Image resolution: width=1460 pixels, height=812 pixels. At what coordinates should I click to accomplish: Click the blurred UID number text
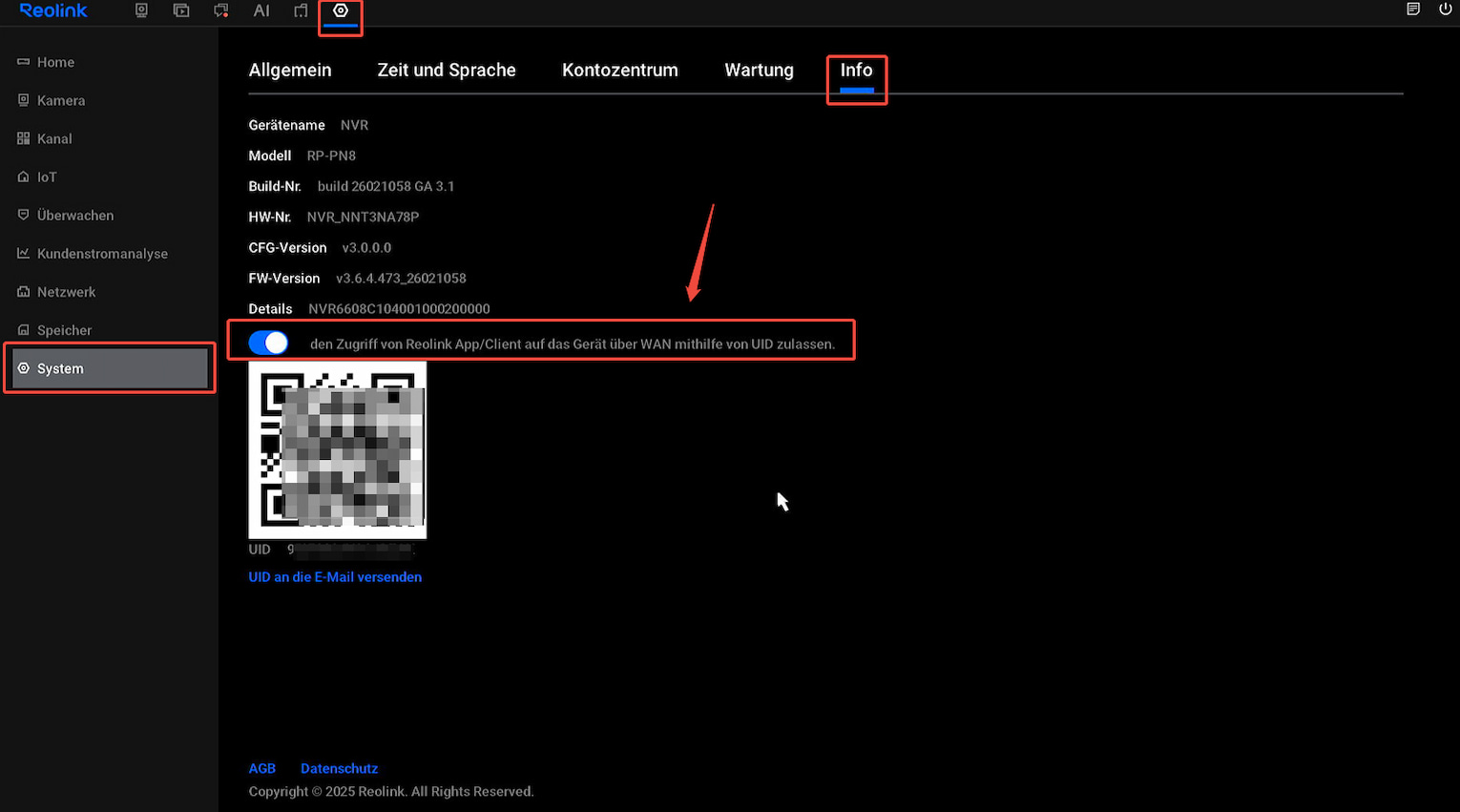pyautogui.click(x=351, y=550)
